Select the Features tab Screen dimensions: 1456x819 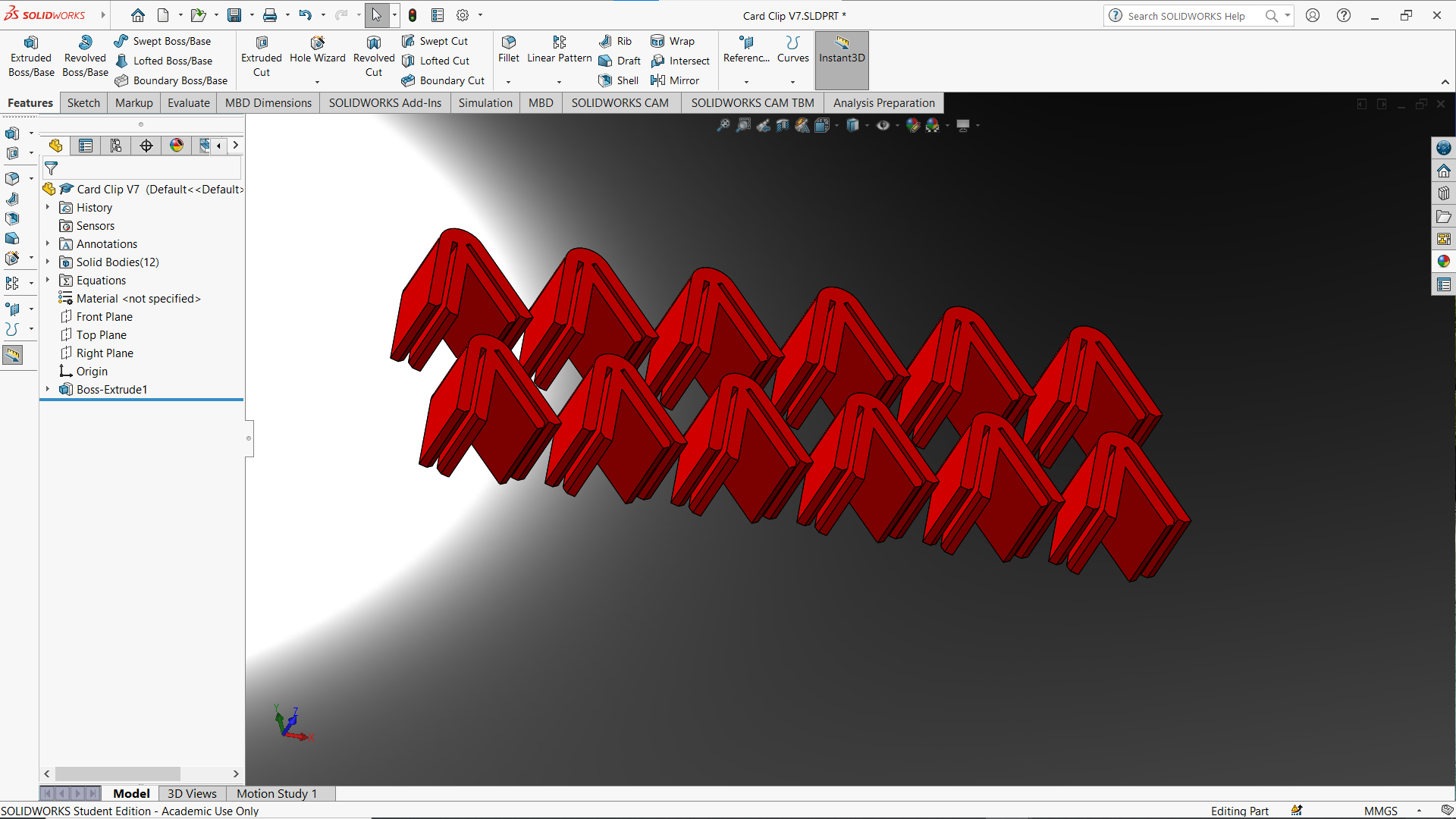click(x=29, y=103)
